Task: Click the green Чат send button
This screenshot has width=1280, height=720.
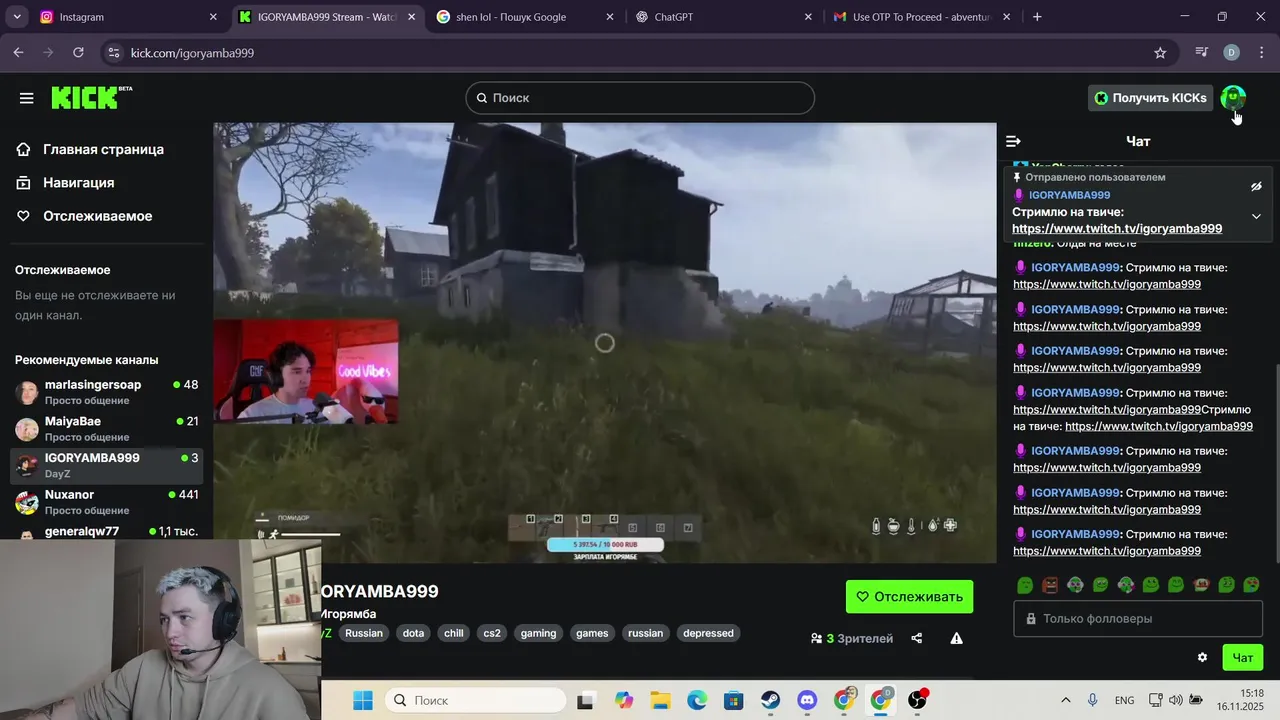Action: pyautogui.click(x=1242, y=657)
